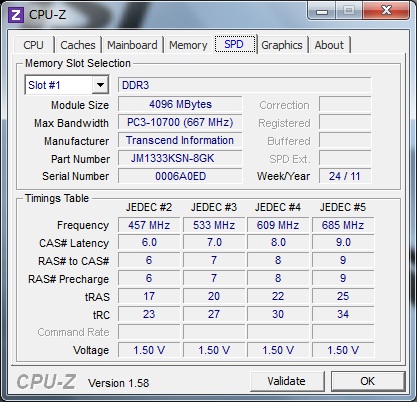Screen dimensions: 417x402
Task: Click the RAS# Precharge row label
Action: coord(68,279)
